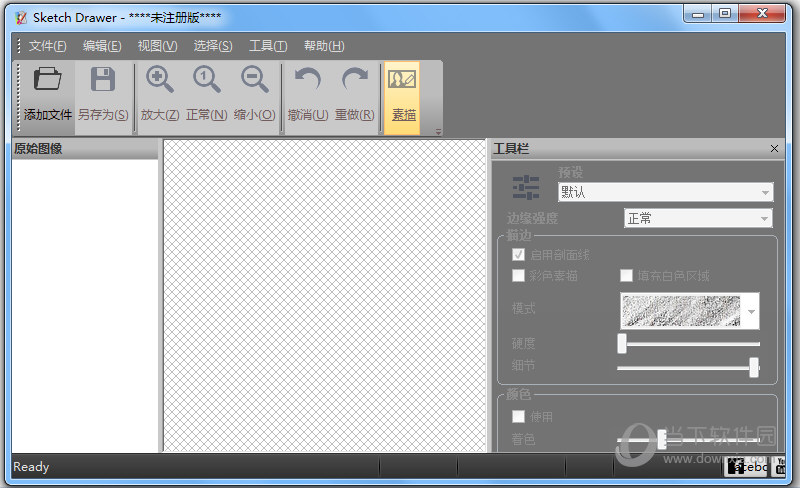Viewport: 800px width, 488px height.
Task: Open the 编辑(E) menu
Action: (x=102, y=46)
